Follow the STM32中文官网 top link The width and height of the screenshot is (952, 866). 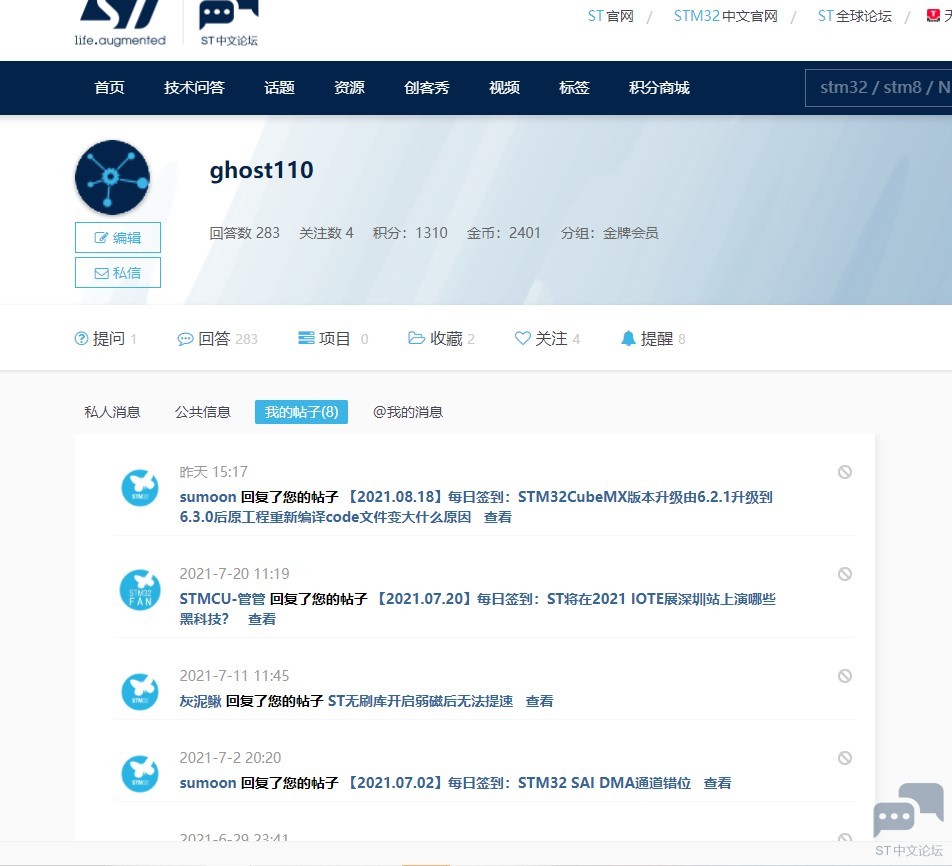click(x=726, y=16)
